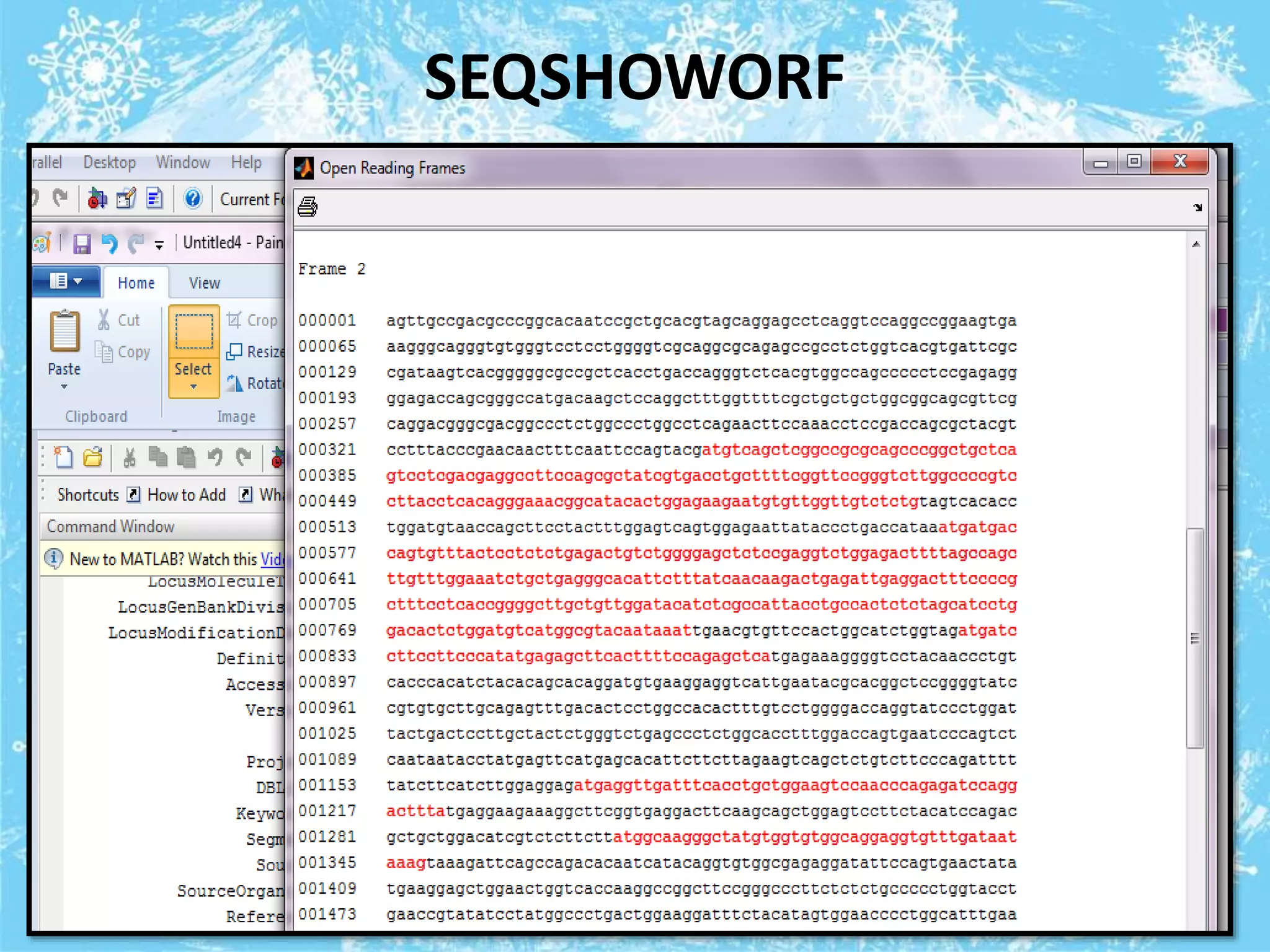
Task: Expand the Quick Access Toolbar customize arrow
Action: tap(159, 245)
